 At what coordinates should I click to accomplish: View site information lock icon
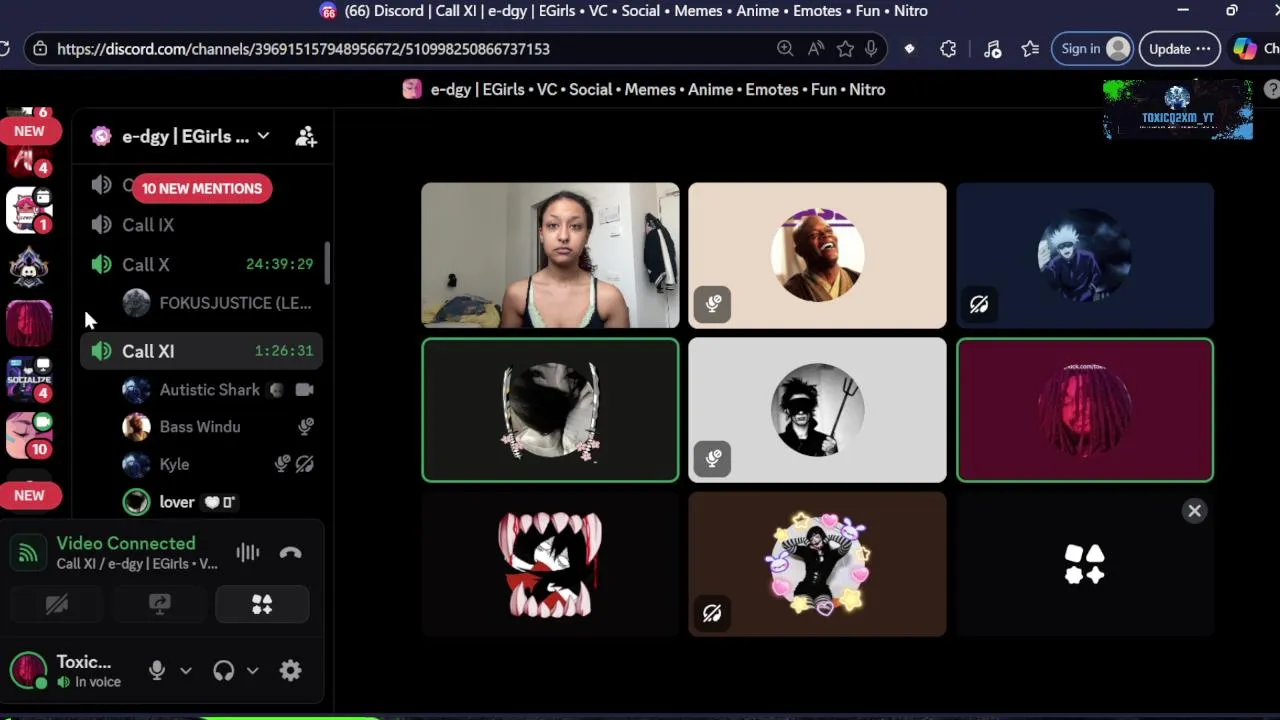click(39, 49)
